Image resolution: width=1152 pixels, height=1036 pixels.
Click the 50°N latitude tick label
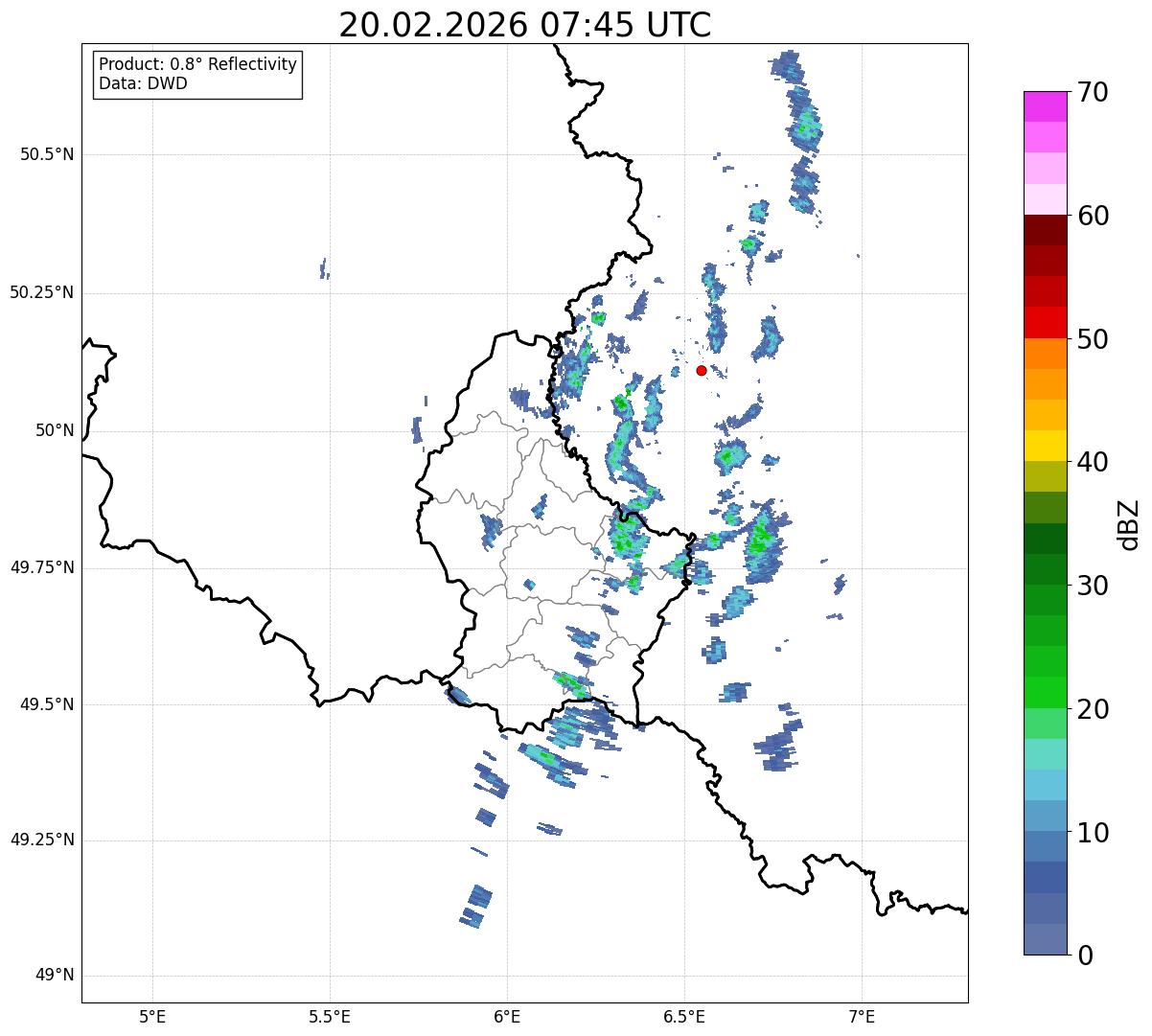pos(55,430)
